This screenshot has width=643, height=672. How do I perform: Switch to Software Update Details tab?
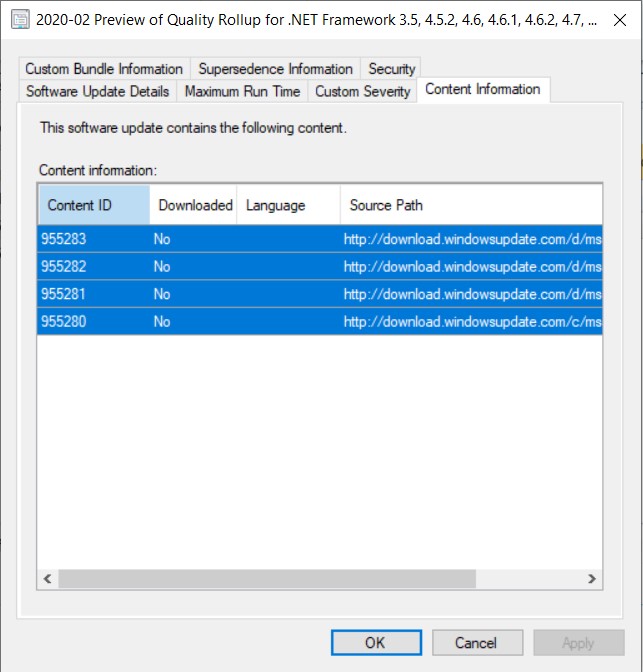point(98,91)
